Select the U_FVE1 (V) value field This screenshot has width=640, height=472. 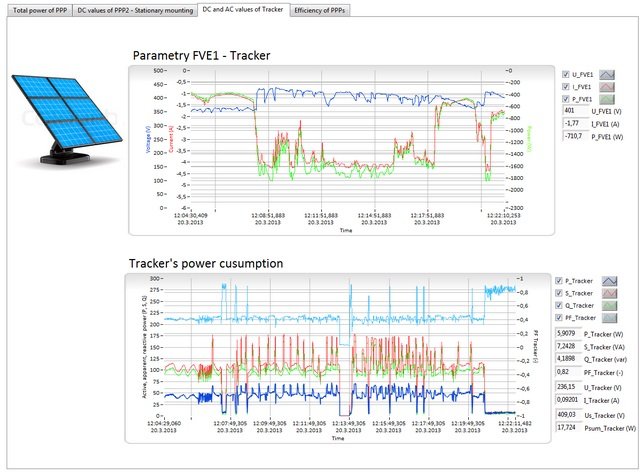coord(576,111)
